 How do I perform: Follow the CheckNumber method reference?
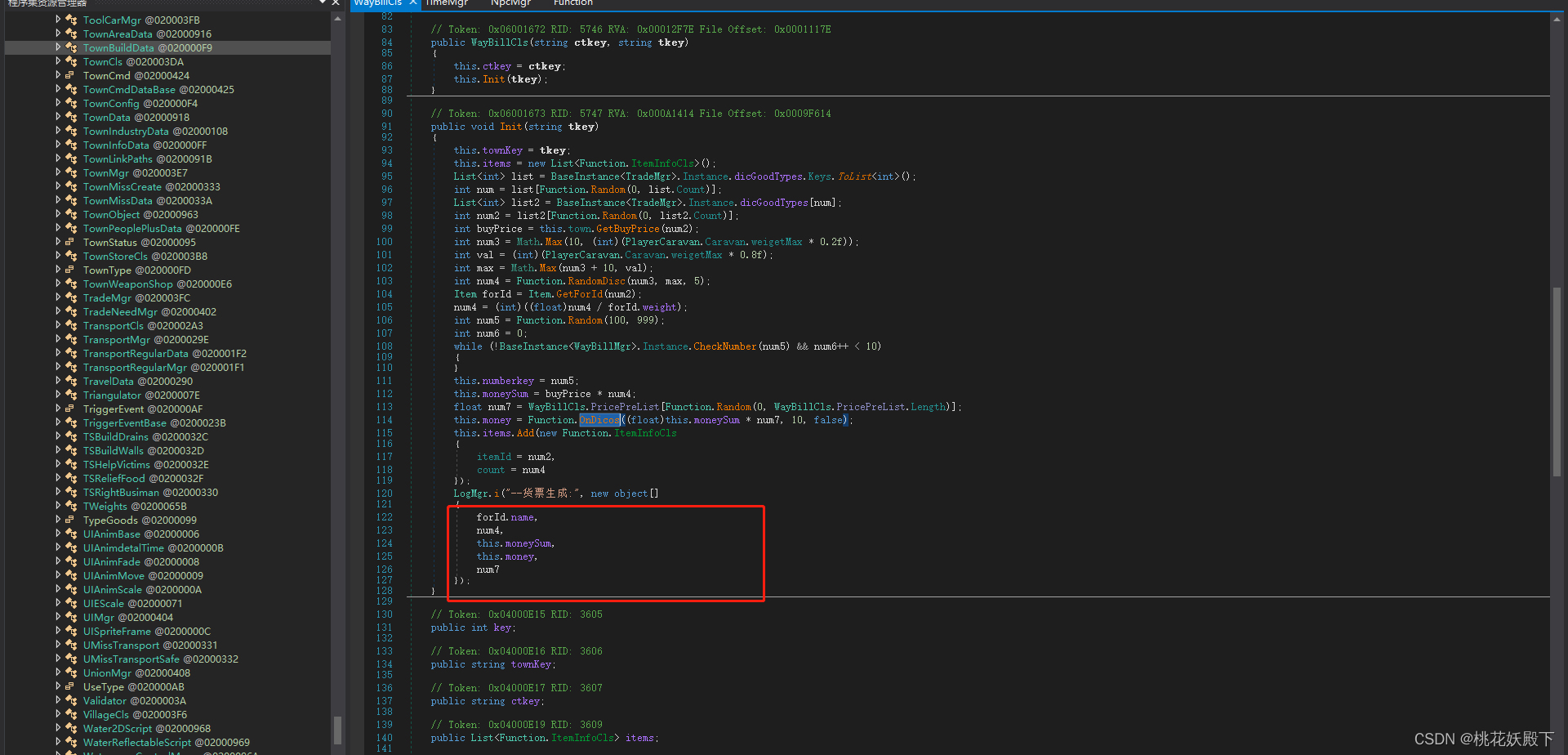[724, 346]
